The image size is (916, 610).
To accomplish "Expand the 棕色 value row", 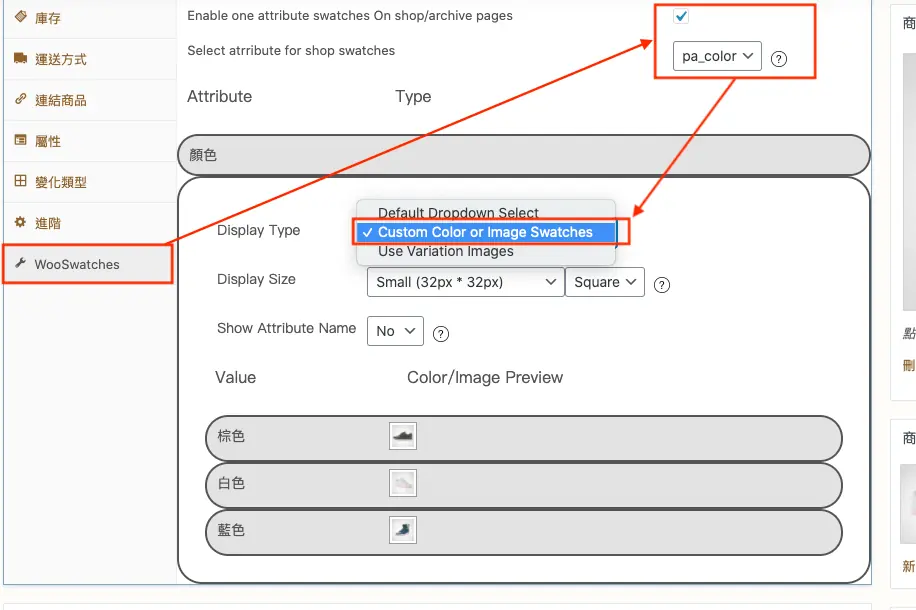I will click(524, 438).
